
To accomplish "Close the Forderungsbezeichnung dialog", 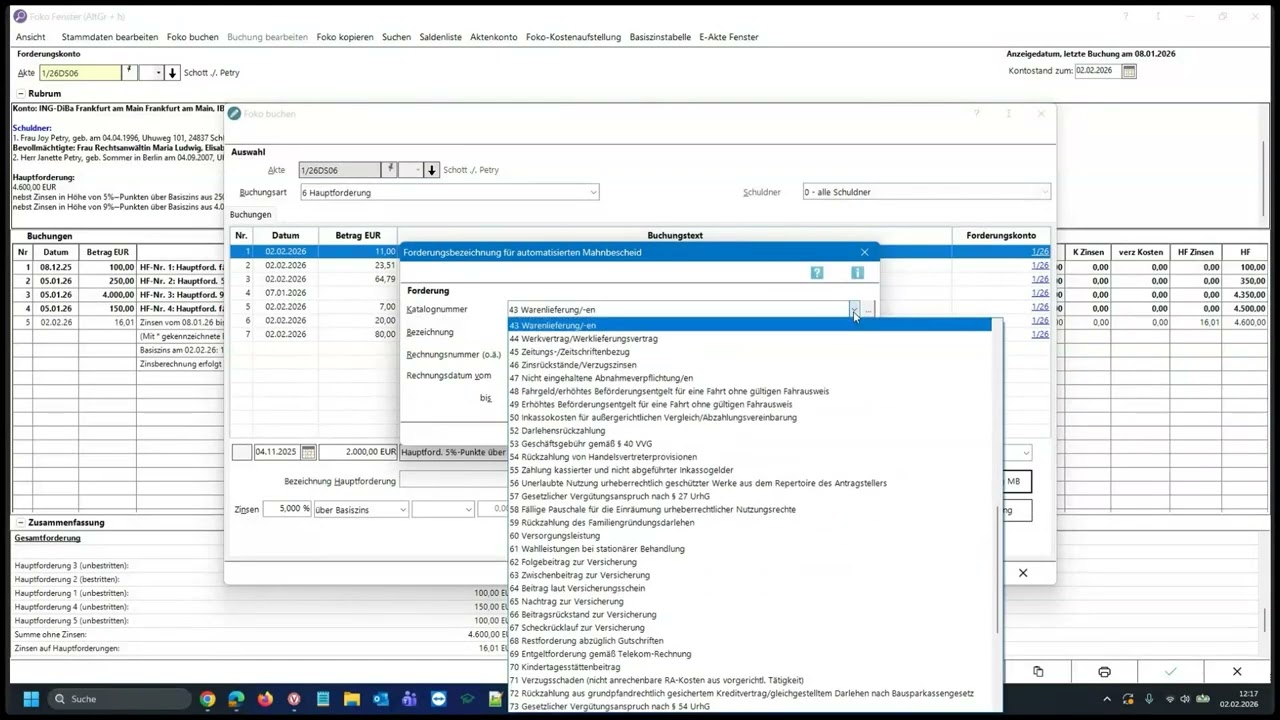I will click(865, 252).
